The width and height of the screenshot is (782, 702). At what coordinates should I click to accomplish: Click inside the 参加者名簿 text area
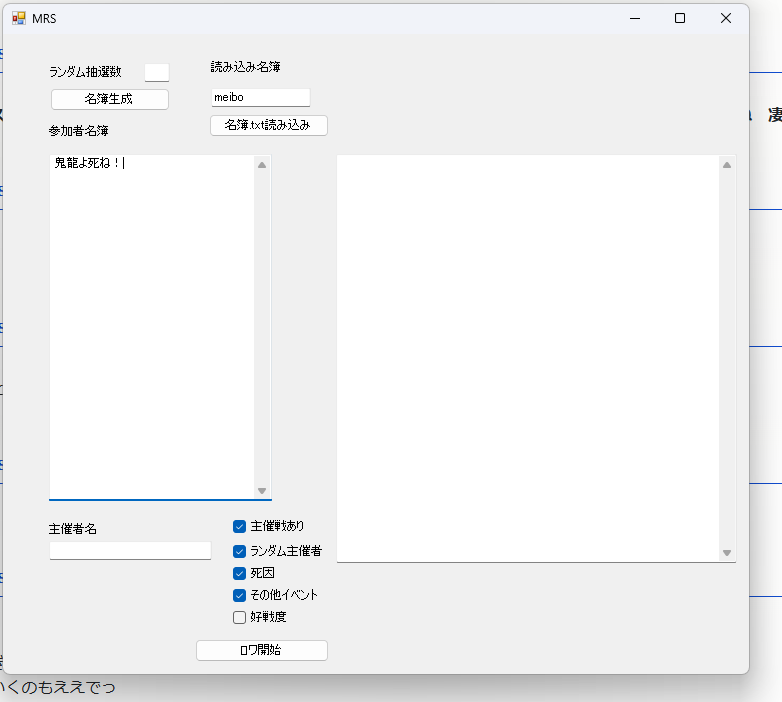tap(150, 320)
